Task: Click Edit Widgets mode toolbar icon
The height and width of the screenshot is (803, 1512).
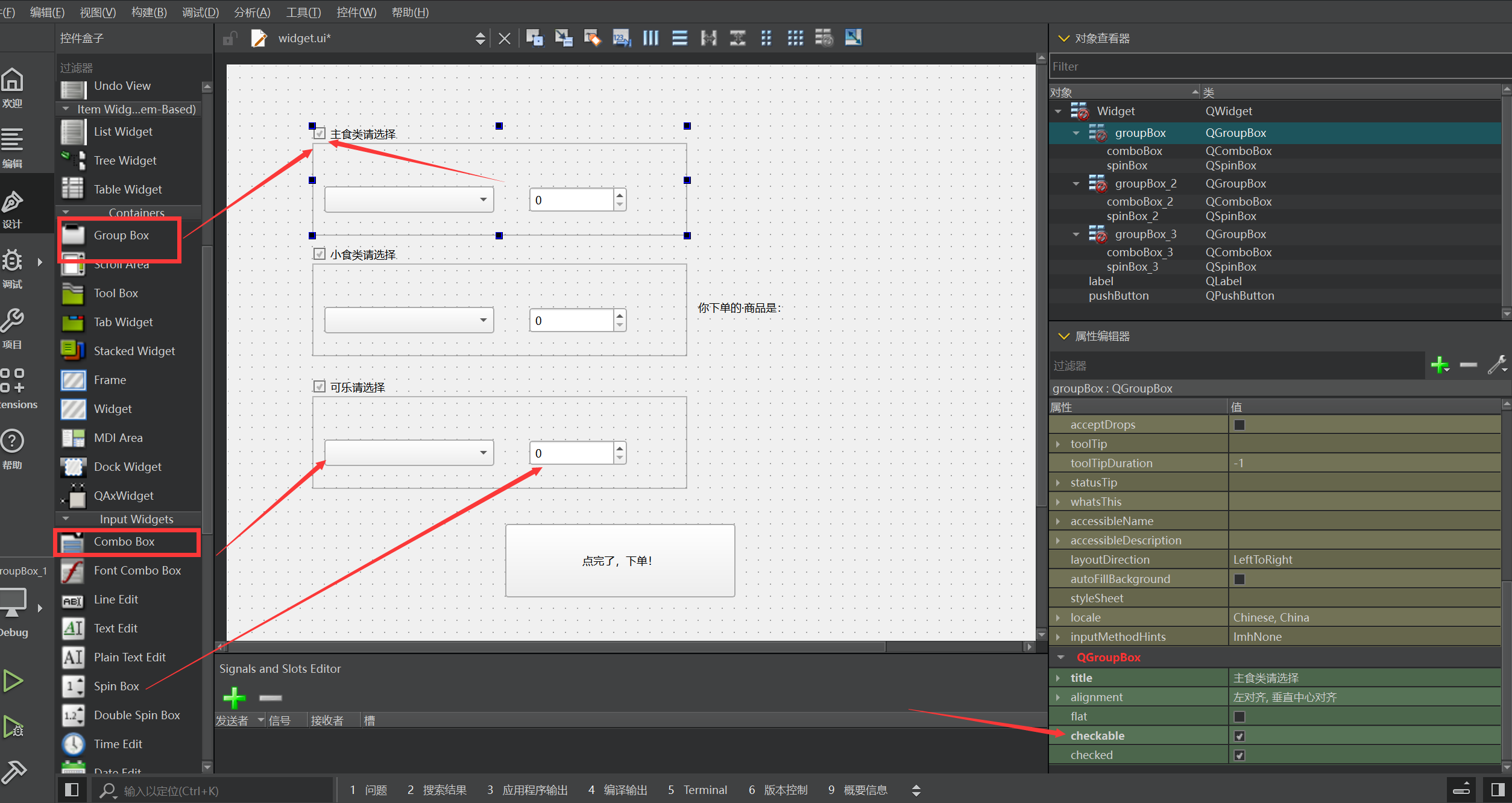Action: tap(534, 38)
